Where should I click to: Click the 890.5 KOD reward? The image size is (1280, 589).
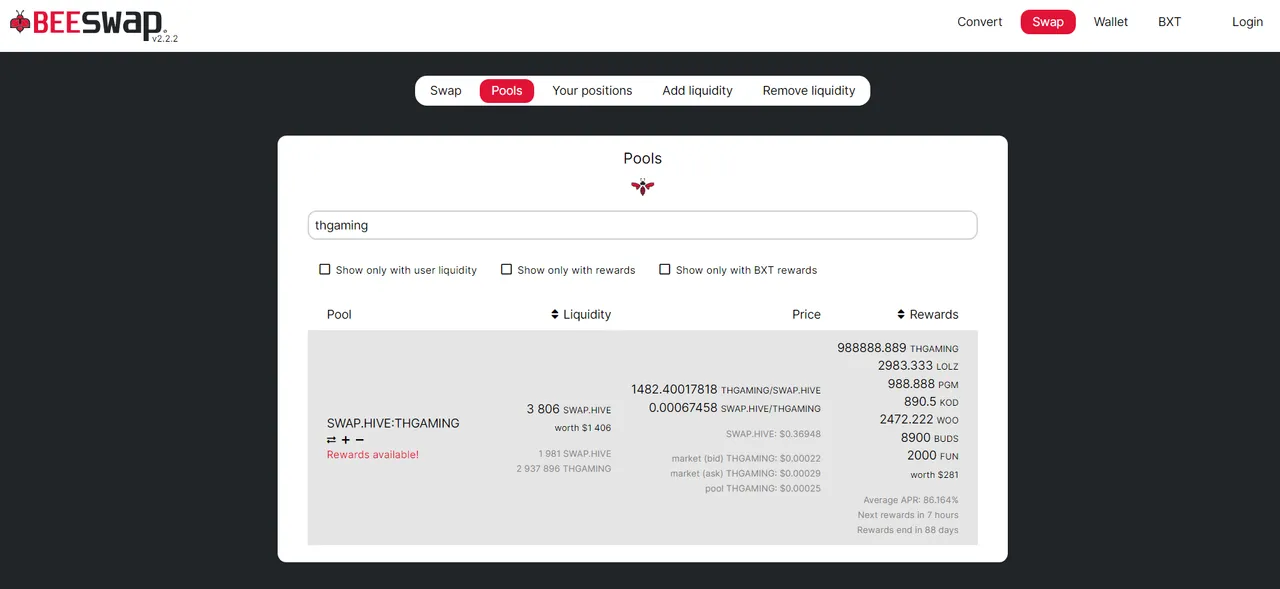931,402
